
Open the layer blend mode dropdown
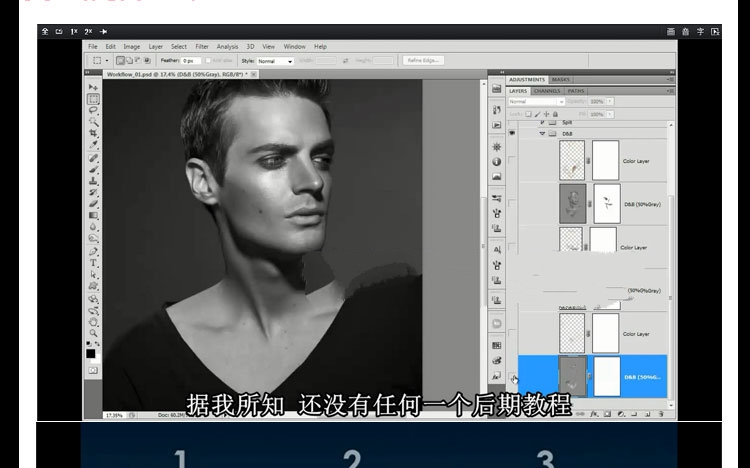coord(536,101)
